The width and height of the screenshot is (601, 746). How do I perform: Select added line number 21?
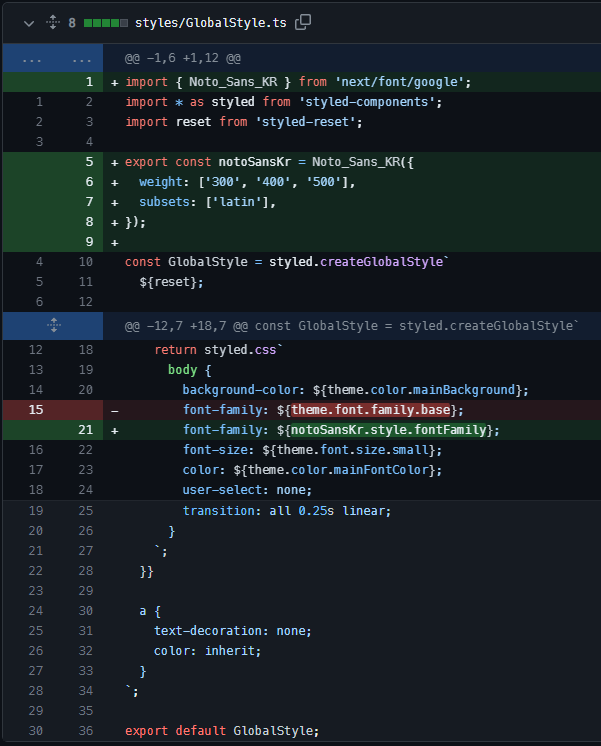point(86,430)
